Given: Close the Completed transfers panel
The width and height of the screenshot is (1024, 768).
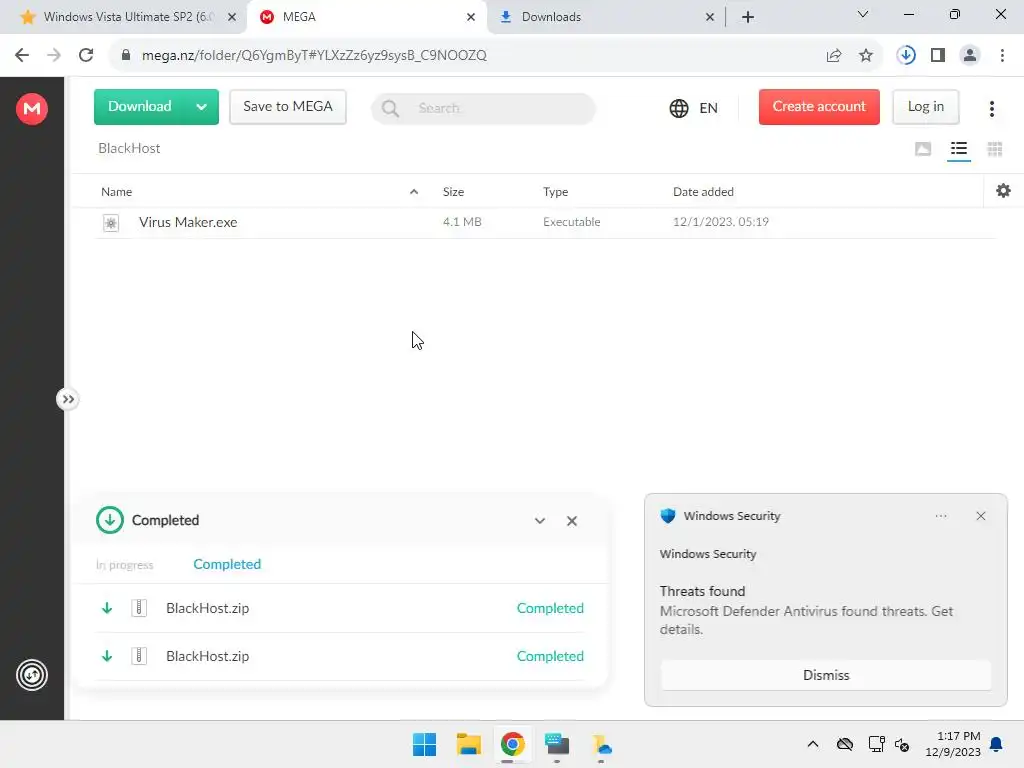Looking at the screenshot, I should tap(571, 520).
